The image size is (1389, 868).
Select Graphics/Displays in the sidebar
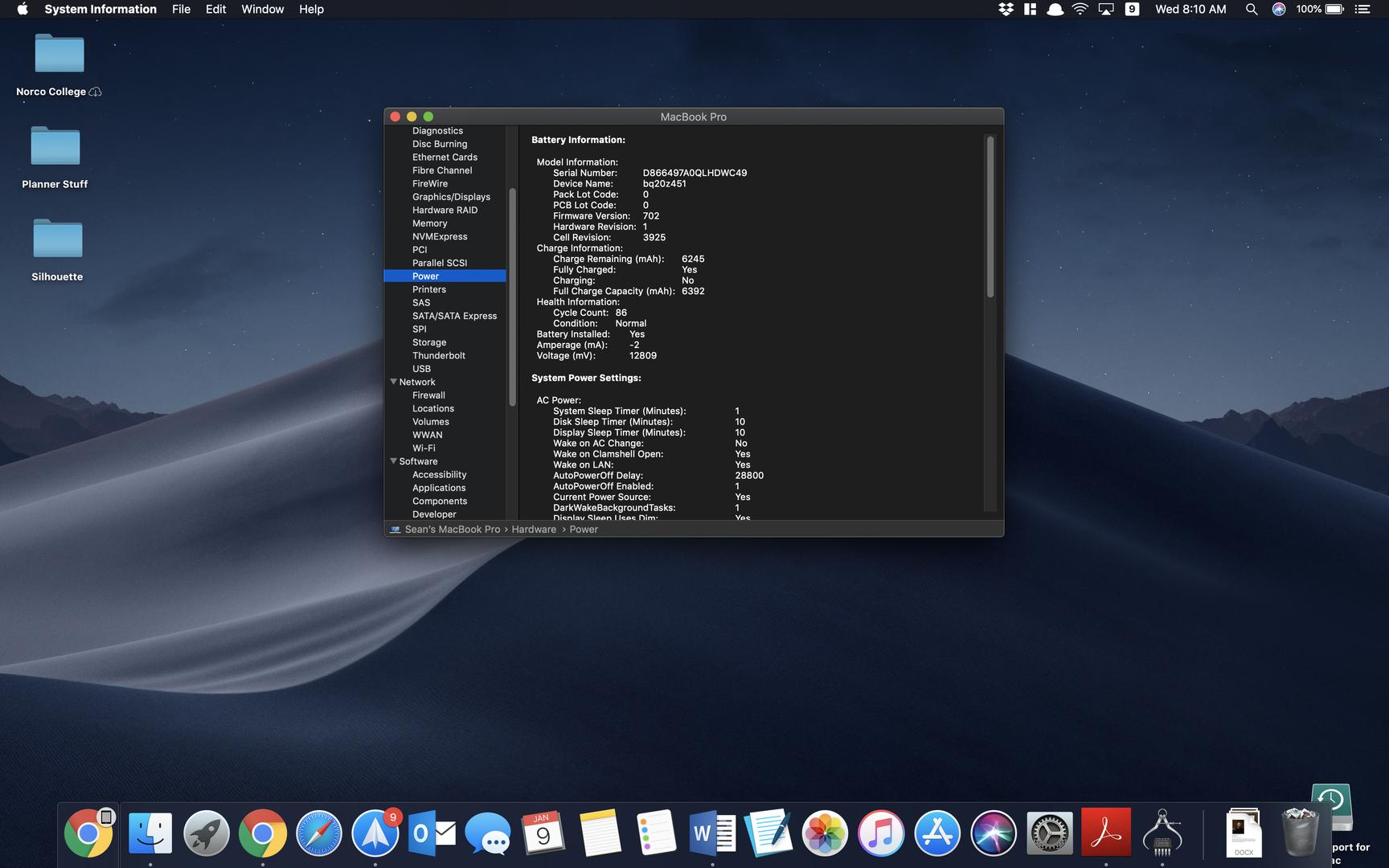click(451, 197)
